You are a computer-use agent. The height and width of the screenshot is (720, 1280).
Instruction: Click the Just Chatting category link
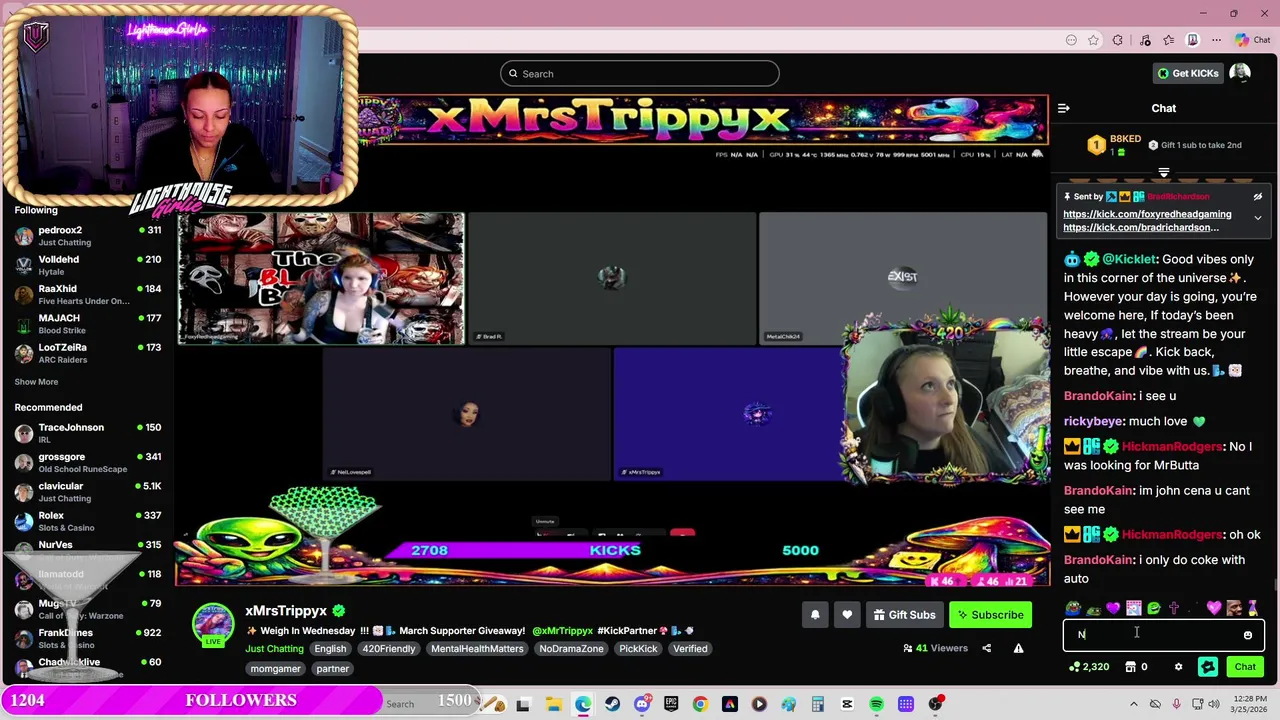pyautogui.click(x=274, y=649)
